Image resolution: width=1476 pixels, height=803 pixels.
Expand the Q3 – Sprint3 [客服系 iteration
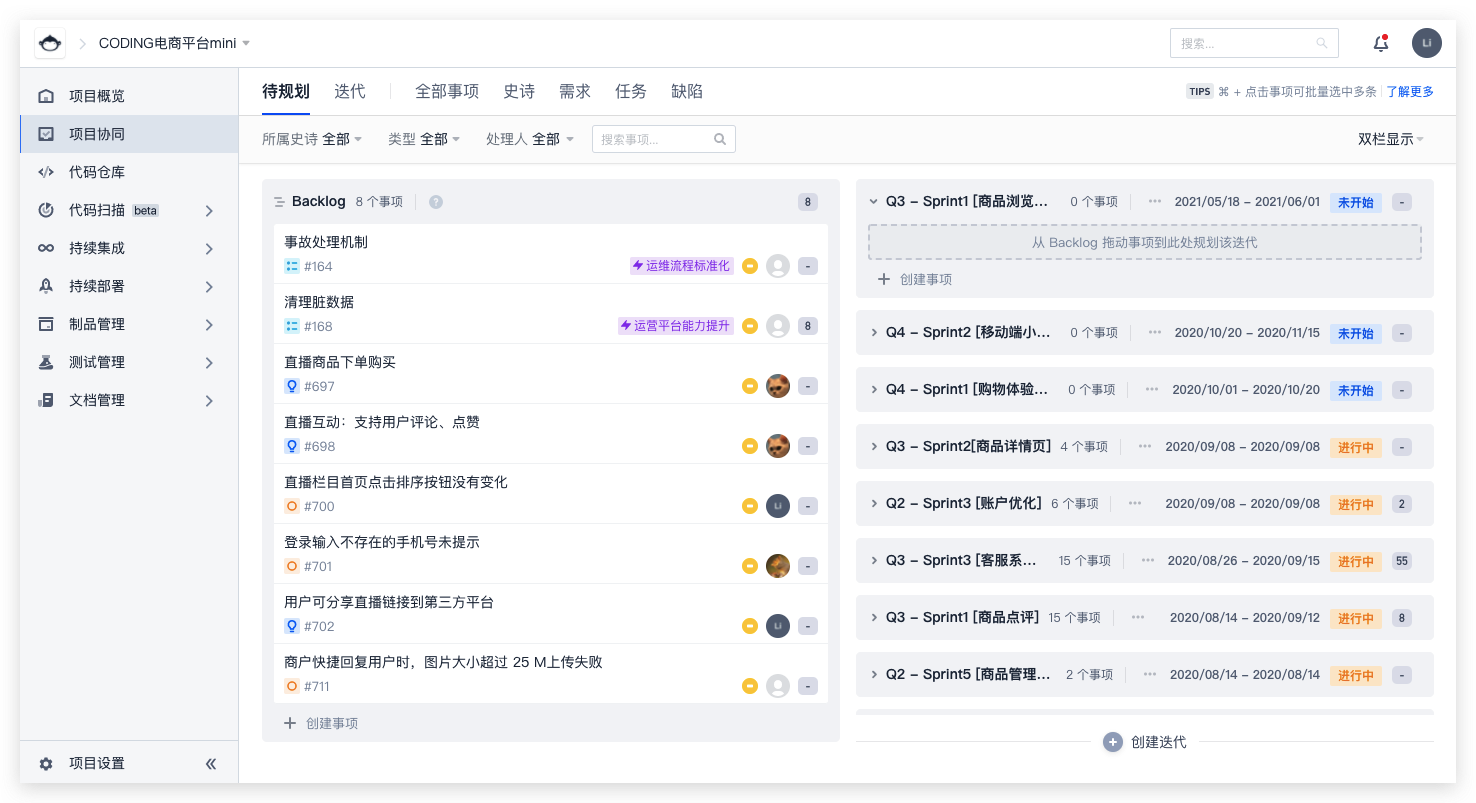pyautogui.click(x=873, y=560)
